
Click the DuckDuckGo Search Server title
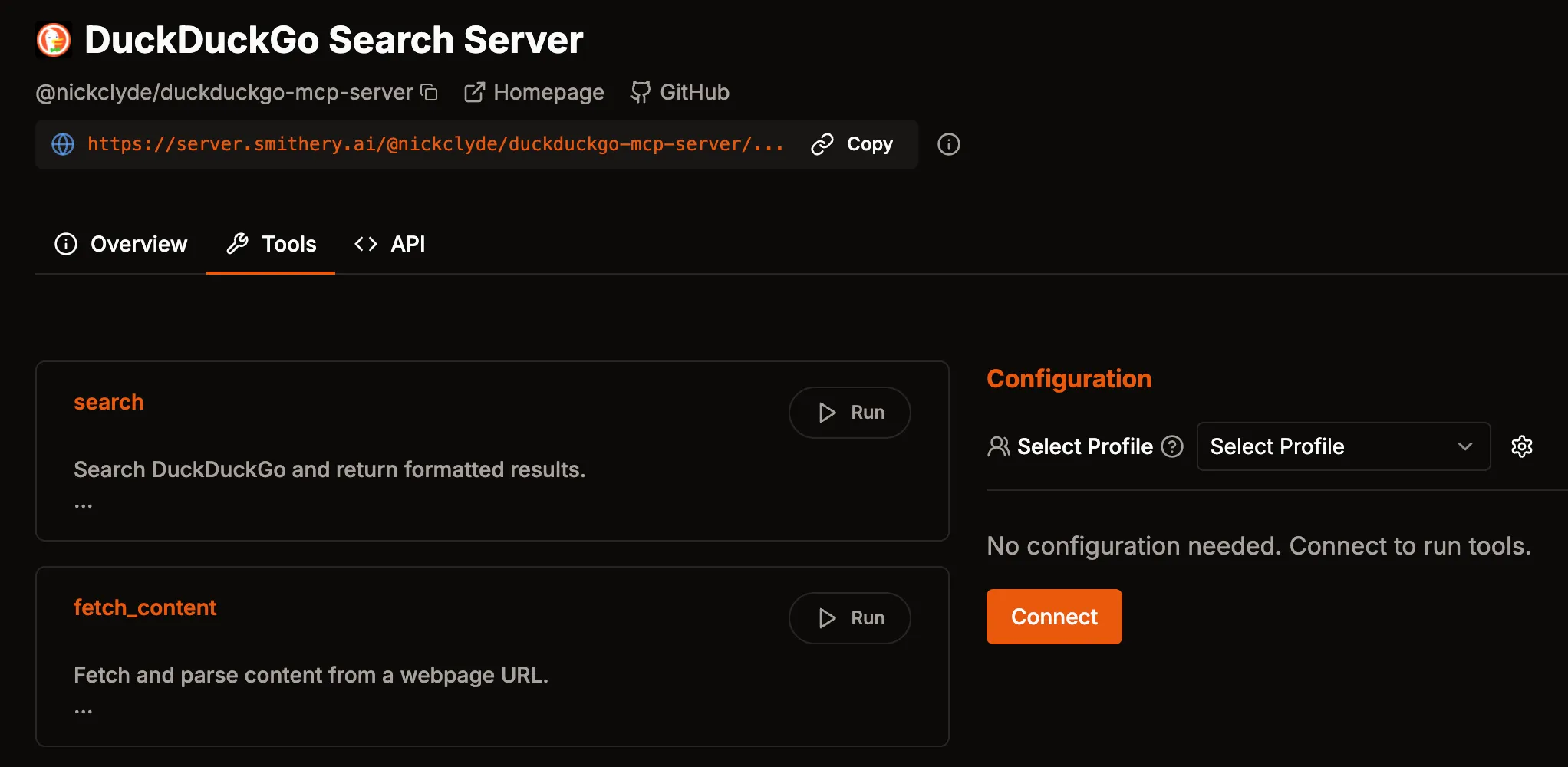coord(334,40)
